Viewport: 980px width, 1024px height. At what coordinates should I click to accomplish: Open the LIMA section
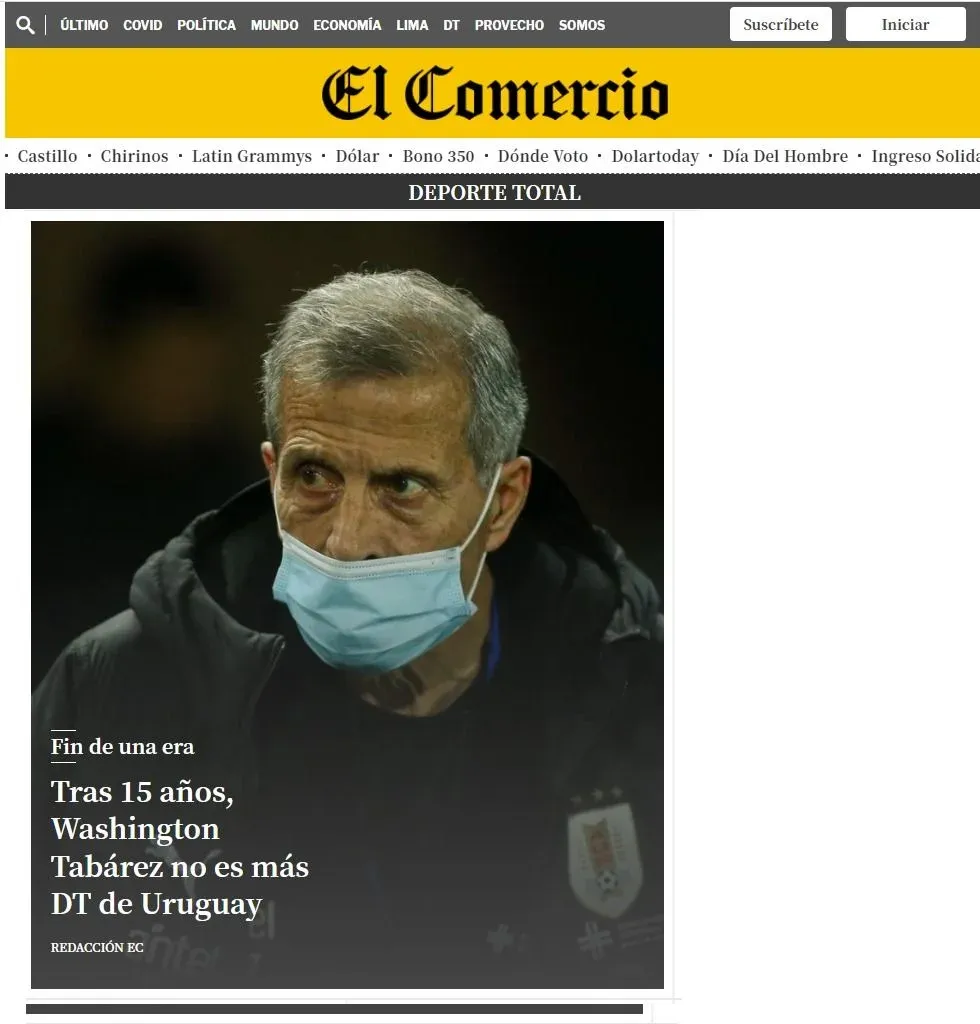[x=412, y=25]
